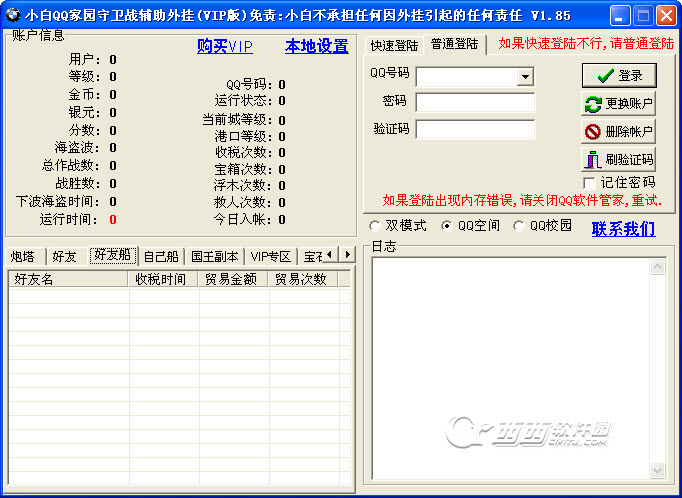Click the 密码 input field

pyautogui.click(x=475, y=103)
